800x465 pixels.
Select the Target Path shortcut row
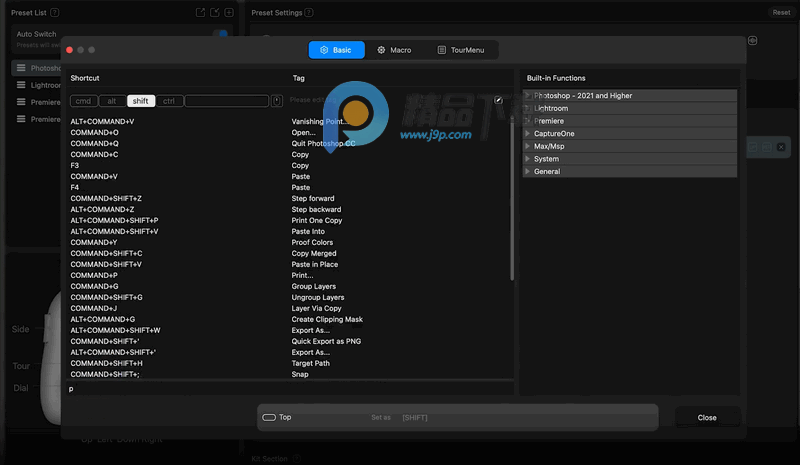coord(290,363)
